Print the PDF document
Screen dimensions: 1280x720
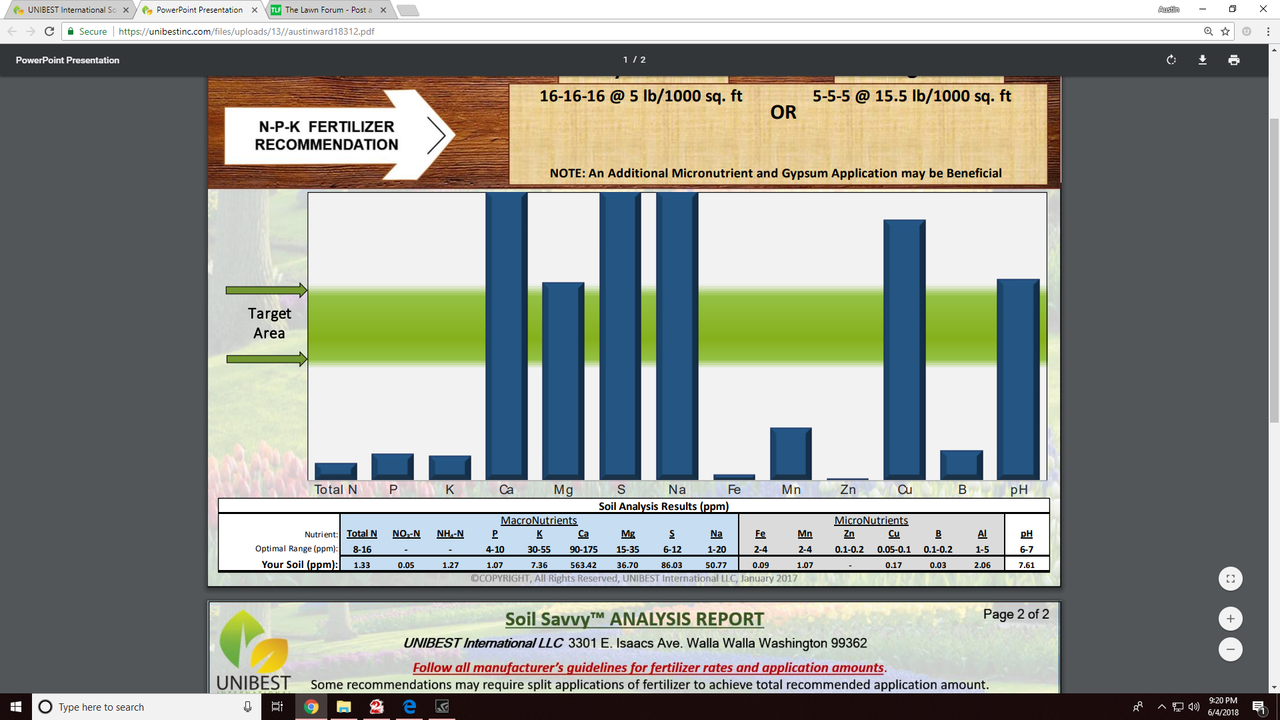coord(1234,60)
